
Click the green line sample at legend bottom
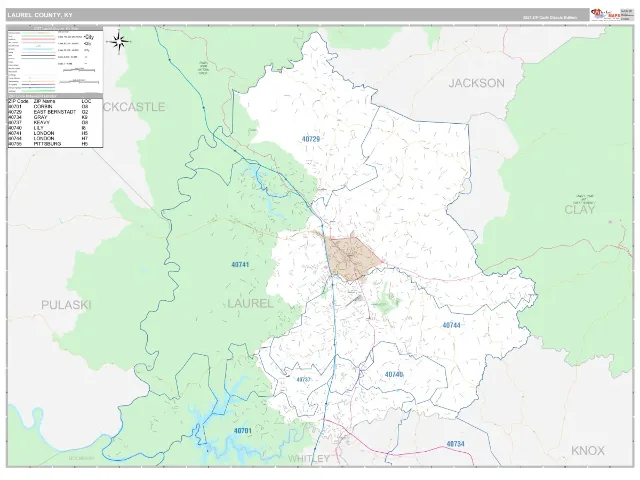point(38,91)
